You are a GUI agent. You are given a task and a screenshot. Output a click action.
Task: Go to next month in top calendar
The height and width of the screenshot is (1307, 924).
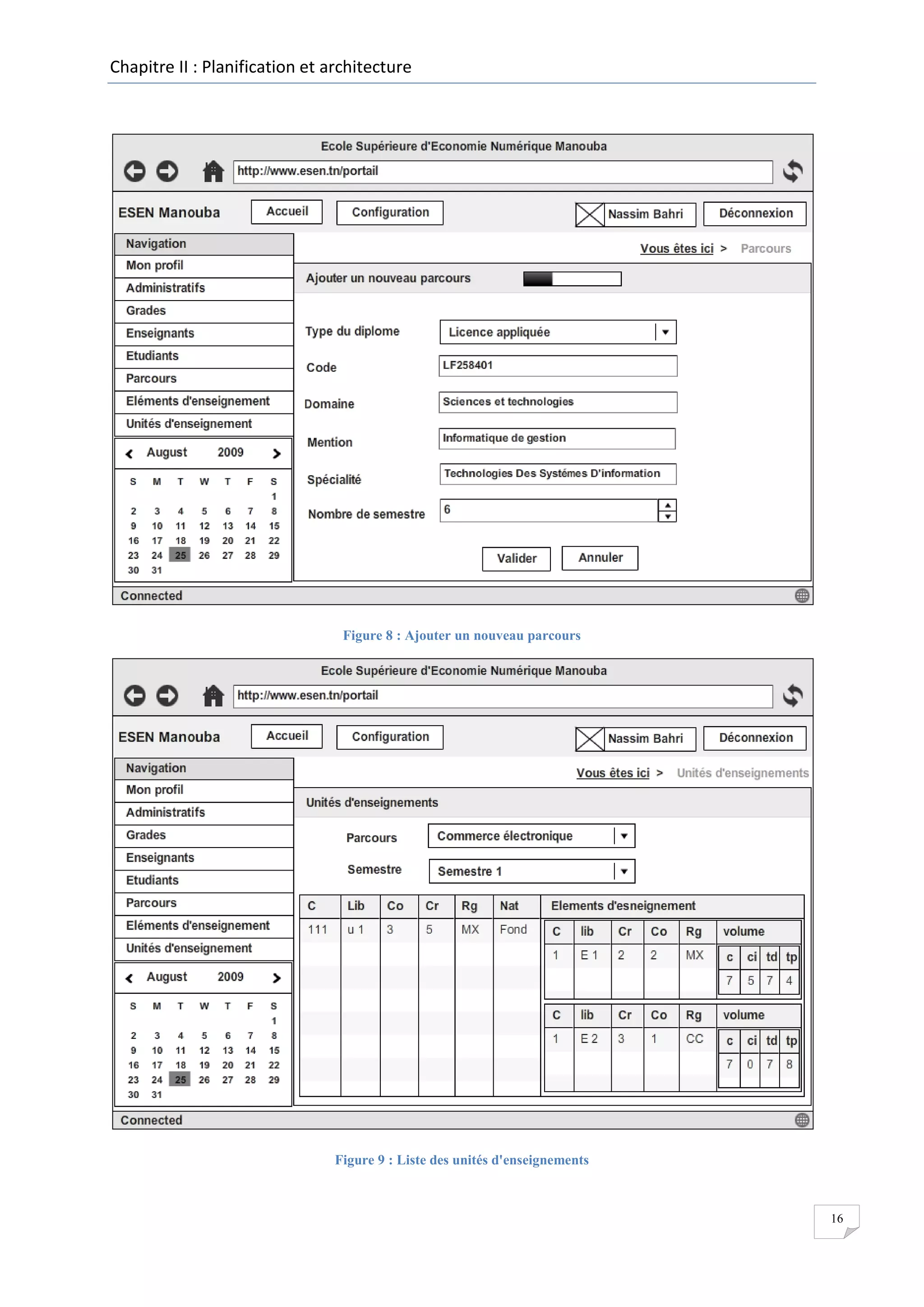[277, 453]
